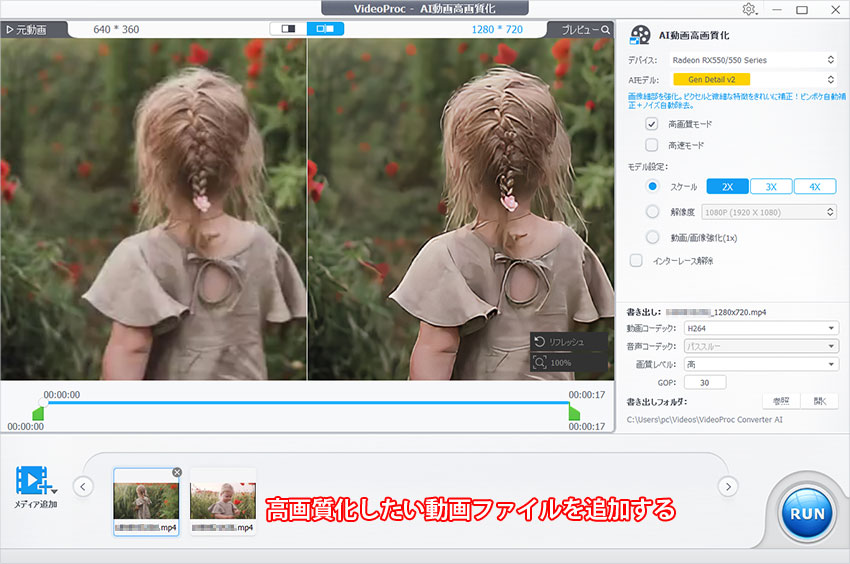The width and height of the screenshot is (850, 564).
Task: Enable the 高速モード checkbox
Action: point(652,145)
